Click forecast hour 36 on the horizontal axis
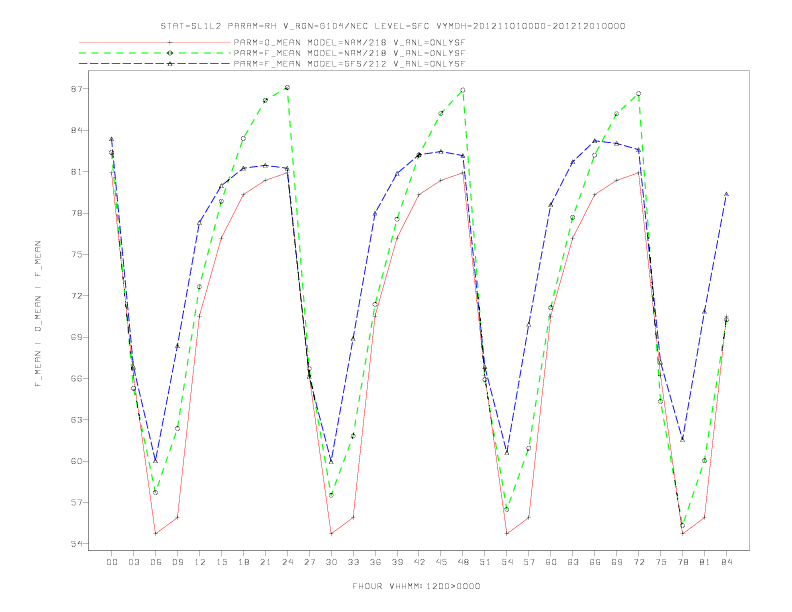This screenshot has height=612, width=792. (x=375, y=562)
